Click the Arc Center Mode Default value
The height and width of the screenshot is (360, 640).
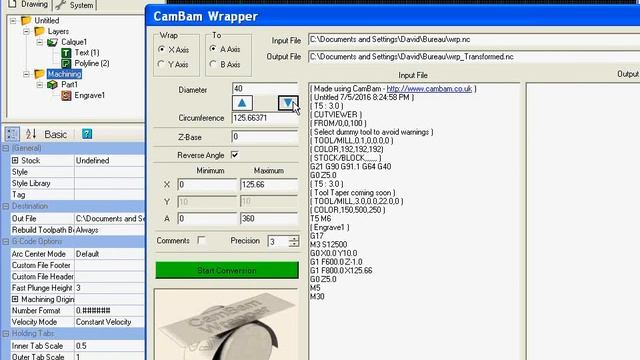(109, 254)
